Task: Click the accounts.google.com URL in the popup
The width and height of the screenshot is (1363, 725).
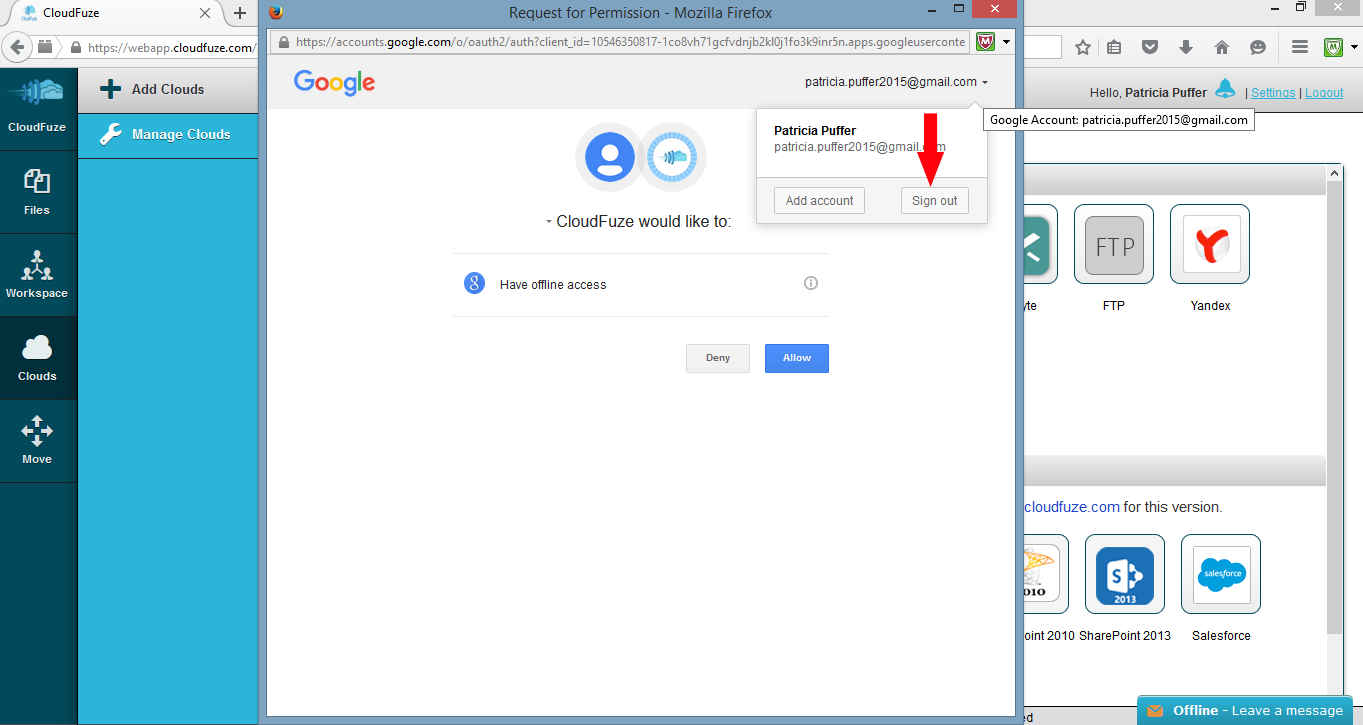Action: [630, 42]
